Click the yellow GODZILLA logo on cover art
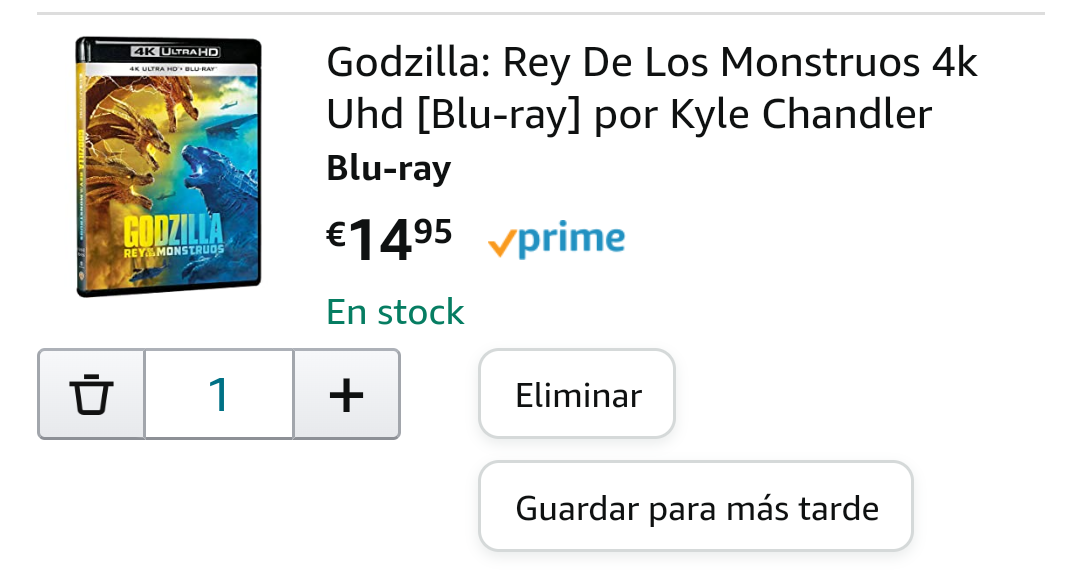The image size is (1075, 579). click(173, 230)
